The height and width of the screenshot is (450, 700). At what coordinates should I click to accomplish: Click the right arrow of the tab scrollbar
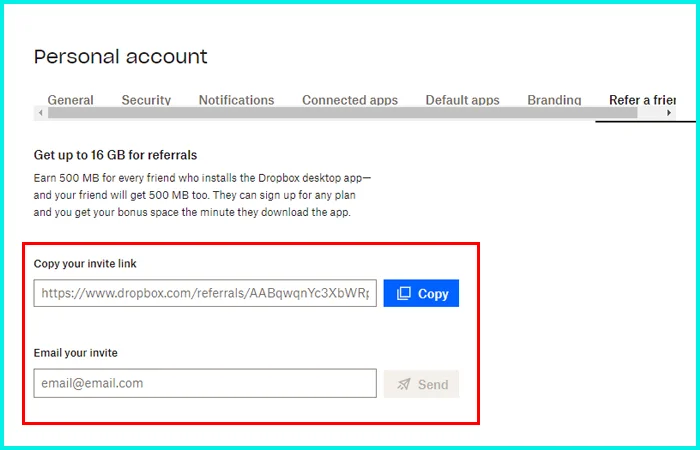point(669,113)
